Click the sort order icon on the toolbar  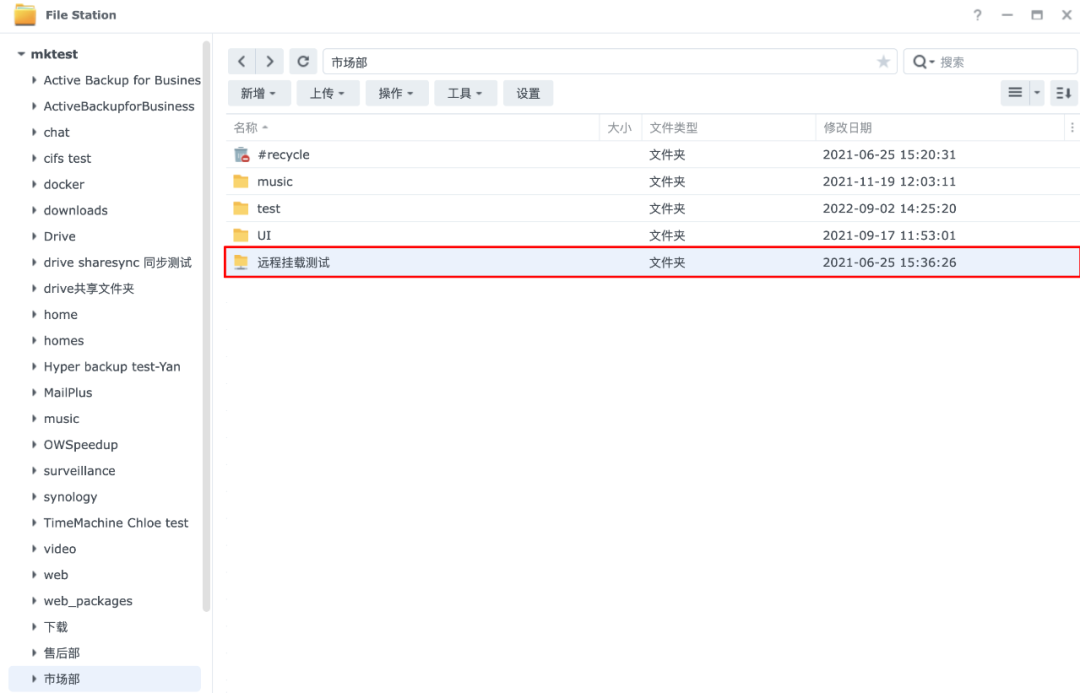click(1063, 92)
